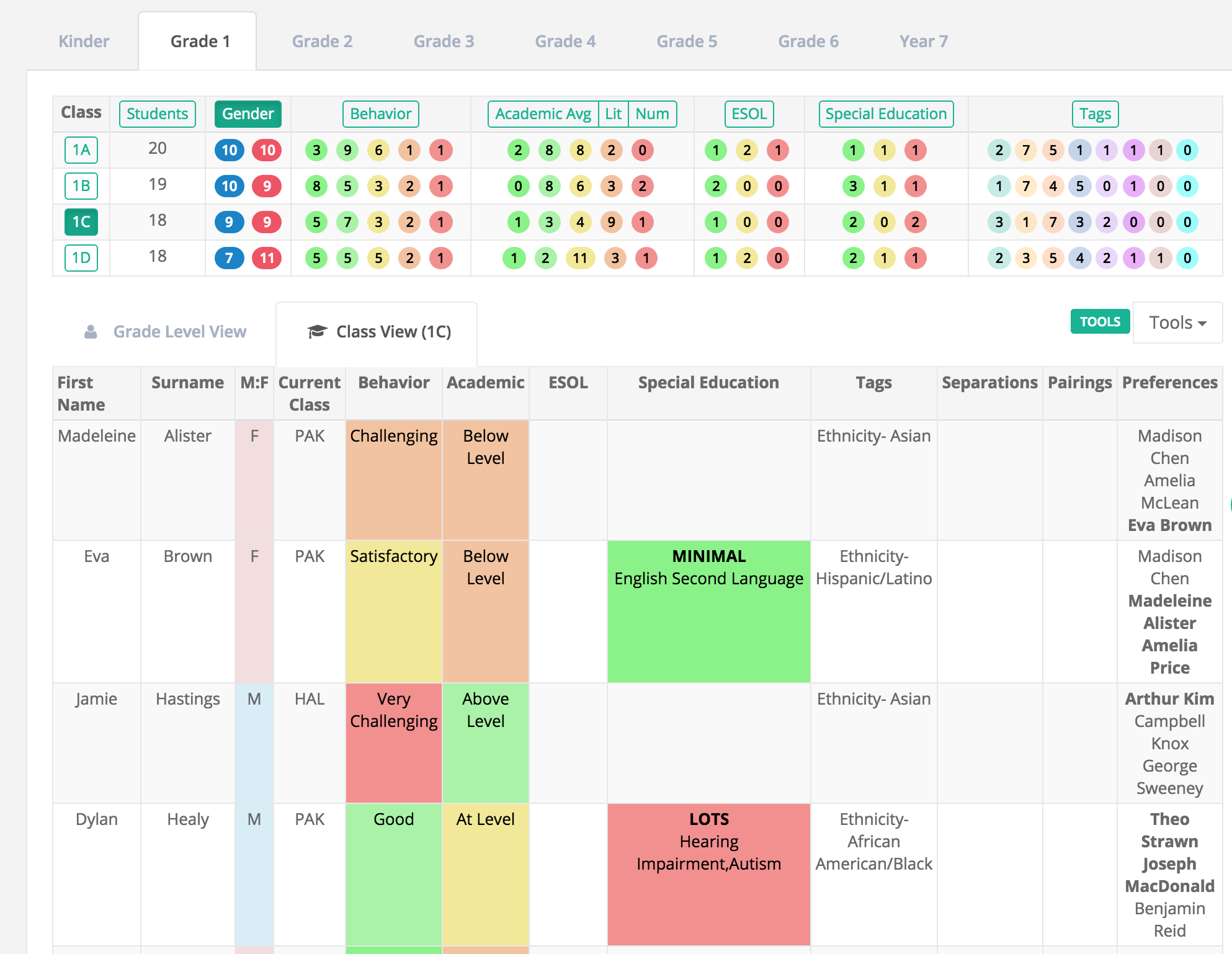This screenshot has height=954, width=1232.
Task: Toggle the Special Education column filter
Action: 886,114
